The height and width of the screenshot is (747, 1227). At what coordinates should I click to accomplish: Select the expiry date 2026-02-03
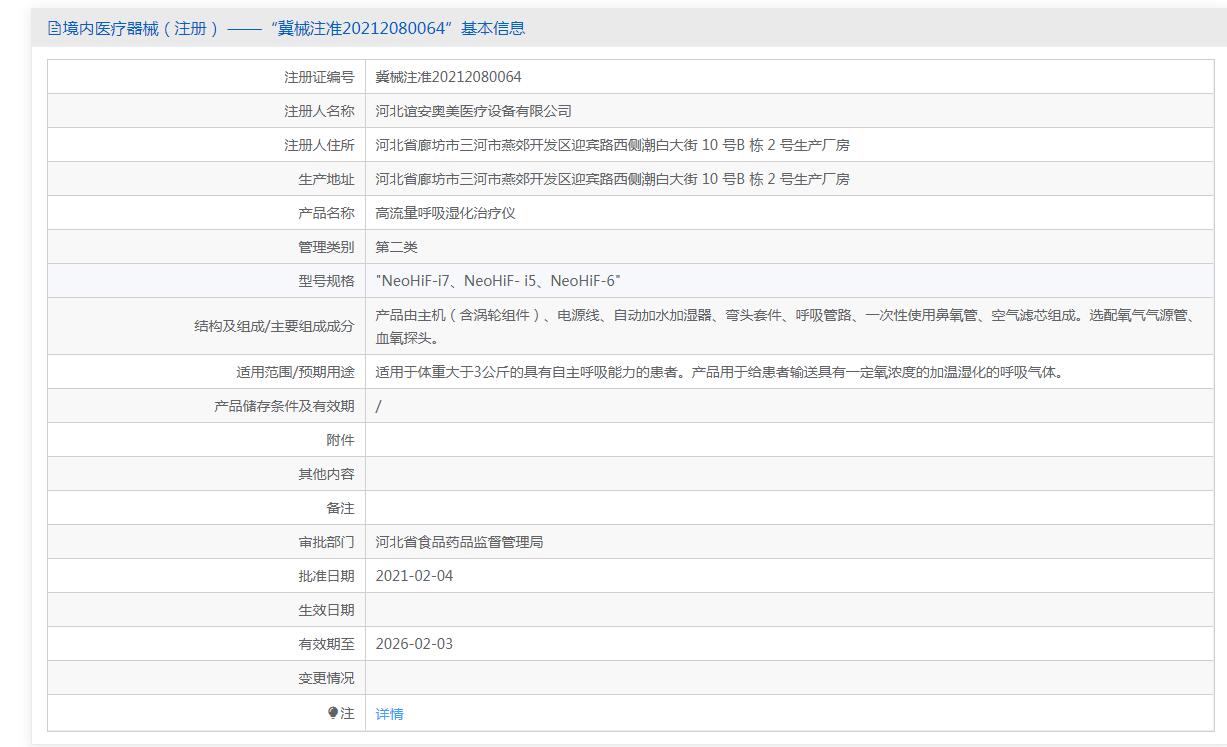coord(414,644)
